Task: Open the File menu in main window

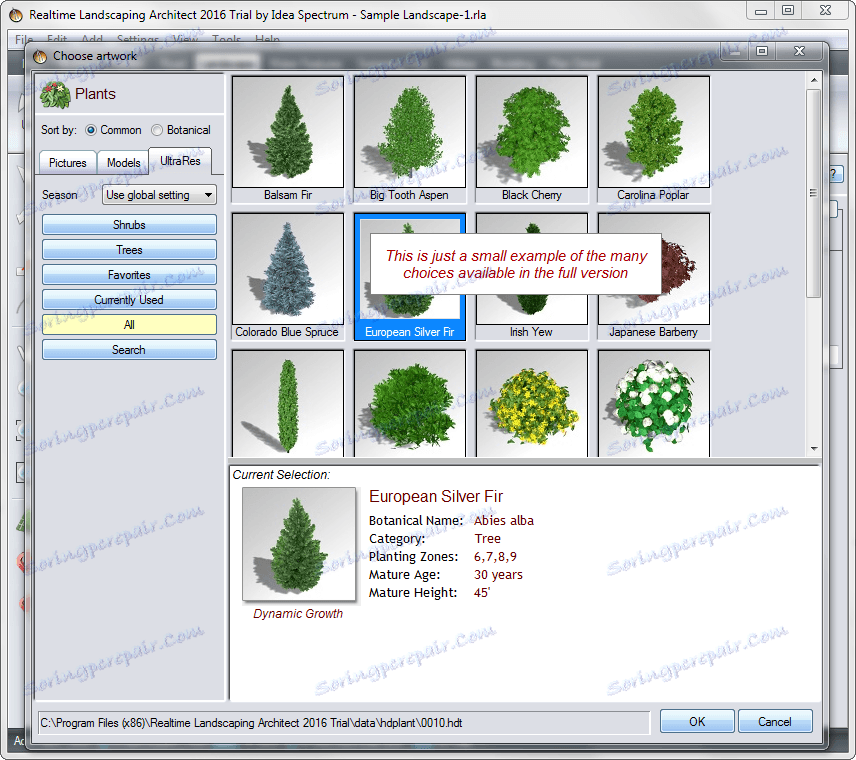Action: (x=24, y=39)
